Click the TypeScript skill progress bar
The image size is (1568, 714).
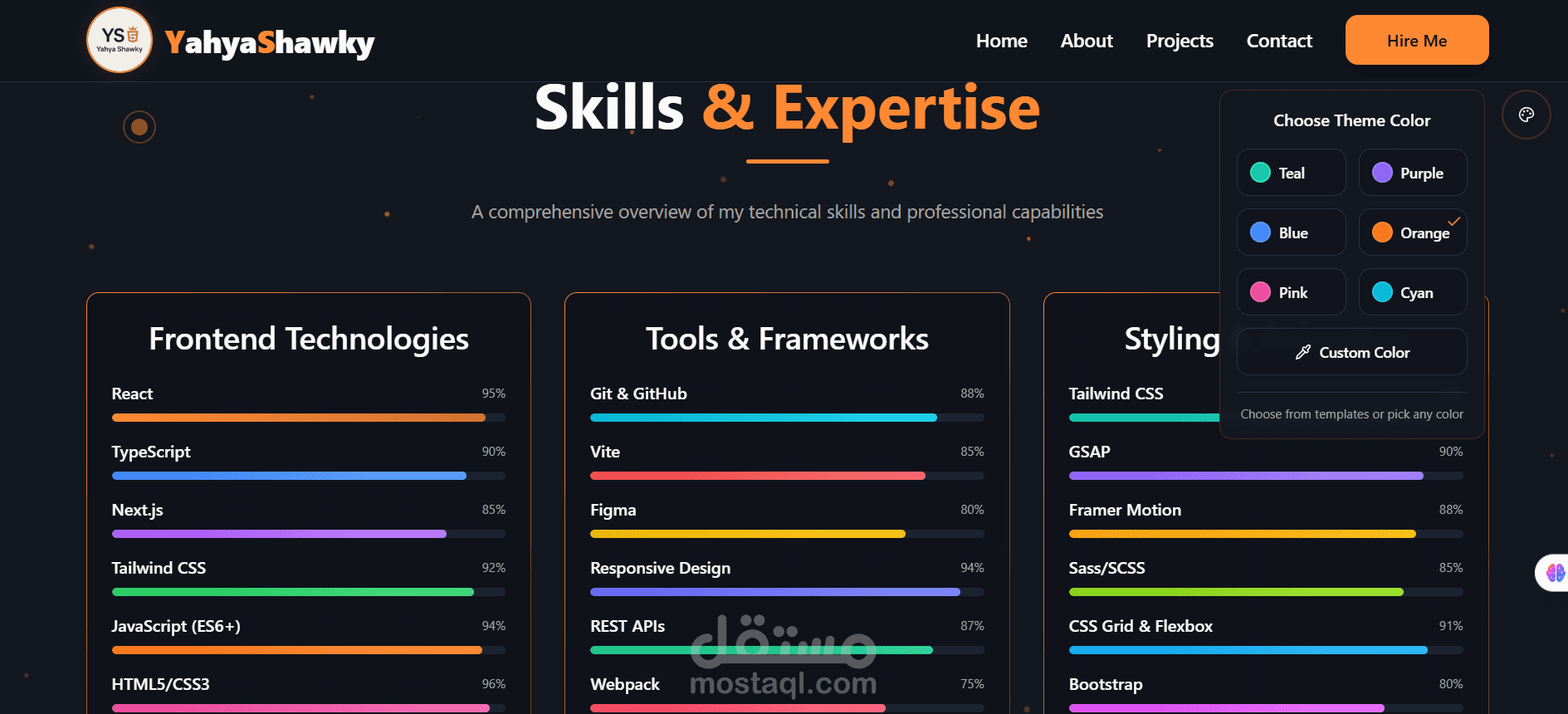(309, 476)
